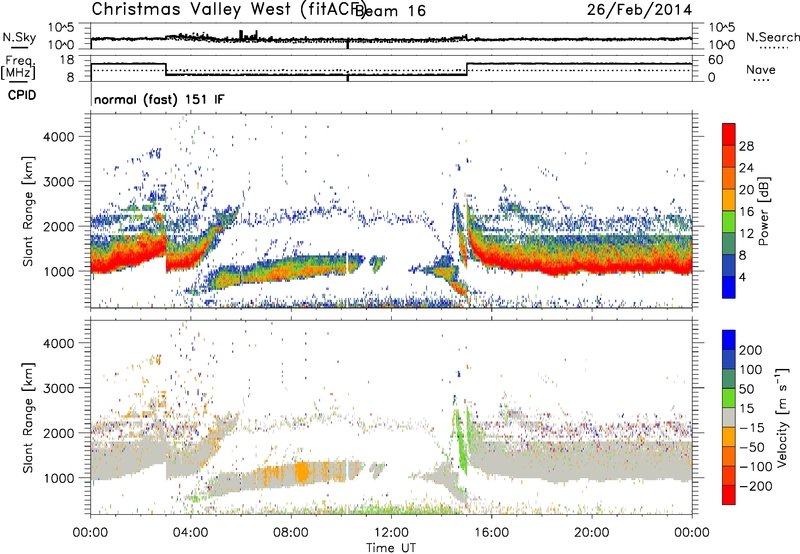Viewport: 800px width, 554px height.
Task: Click the '4' power colorbar tick value
Action: pyautogui.click(x=742, y=277)
